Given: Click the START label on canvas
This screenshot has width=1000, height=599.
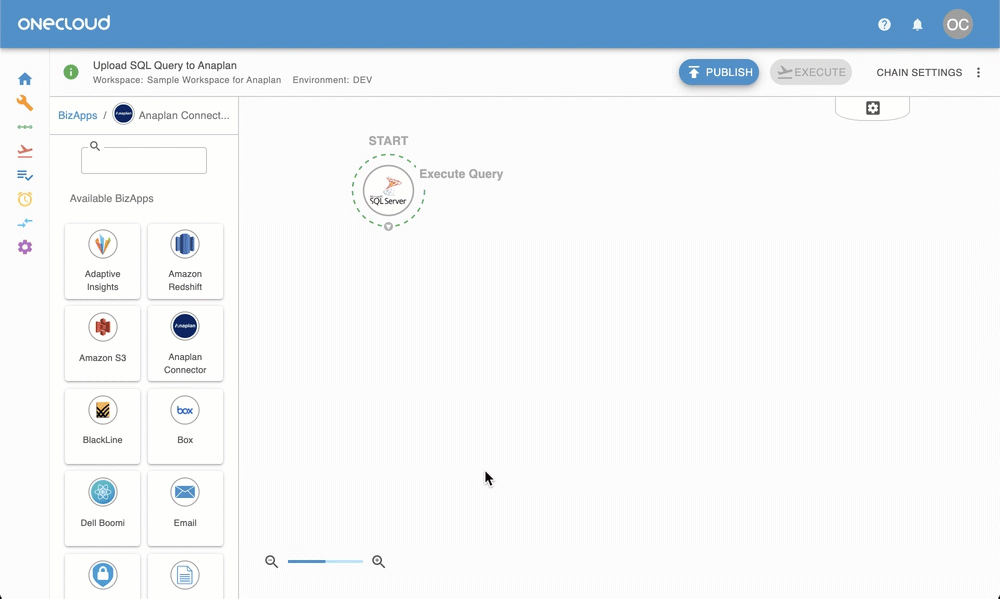Looking at the screenshot, I should pyautogui.click(x=388, y=141).
